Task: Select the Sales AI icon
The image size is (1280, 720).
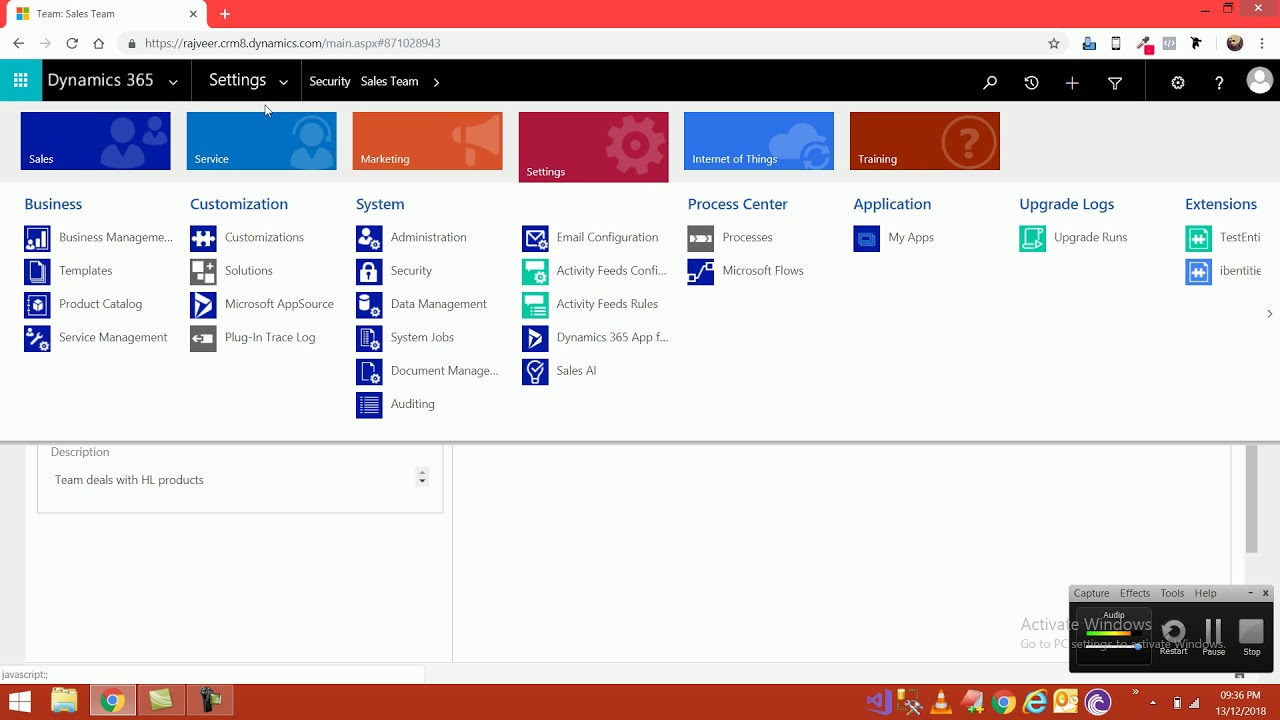Action: (535, 371)
